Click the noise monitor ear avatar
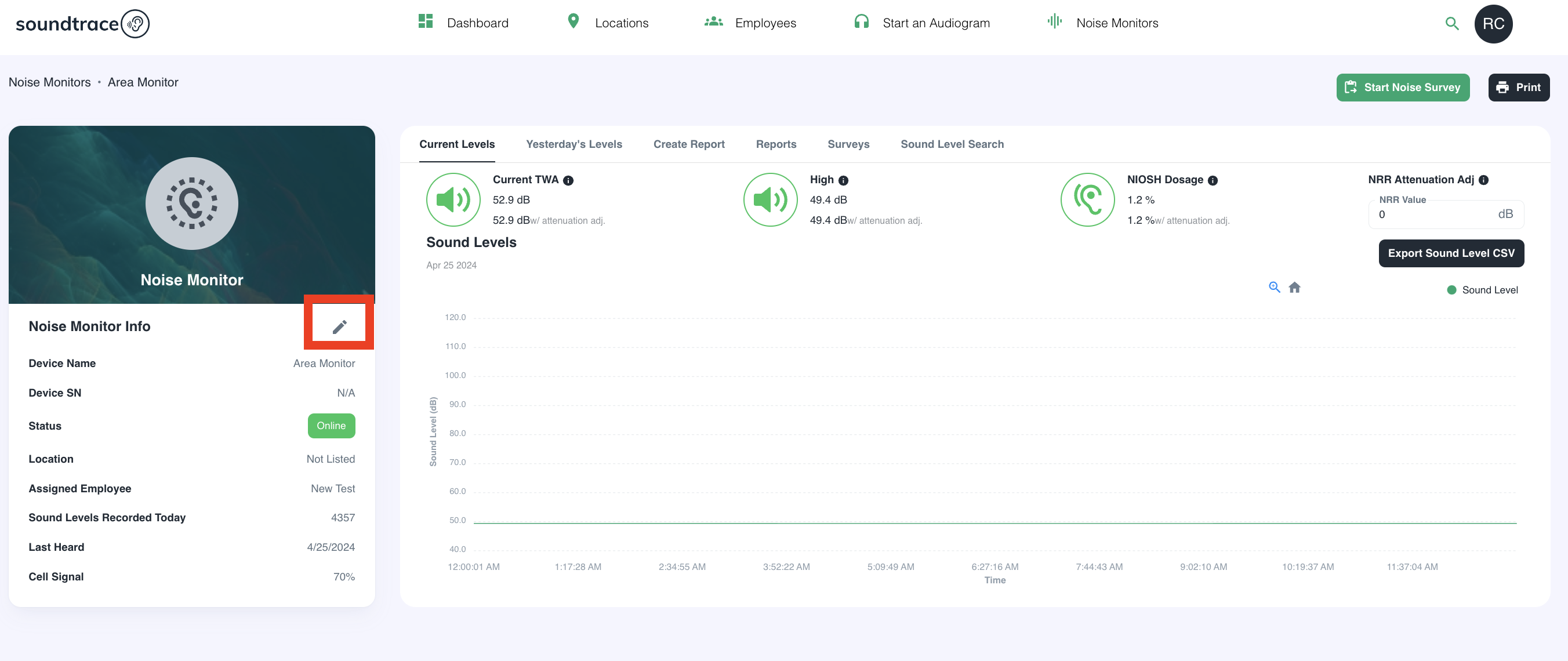The height and width of the screenshot is (661, 1568). pos(192,204)
